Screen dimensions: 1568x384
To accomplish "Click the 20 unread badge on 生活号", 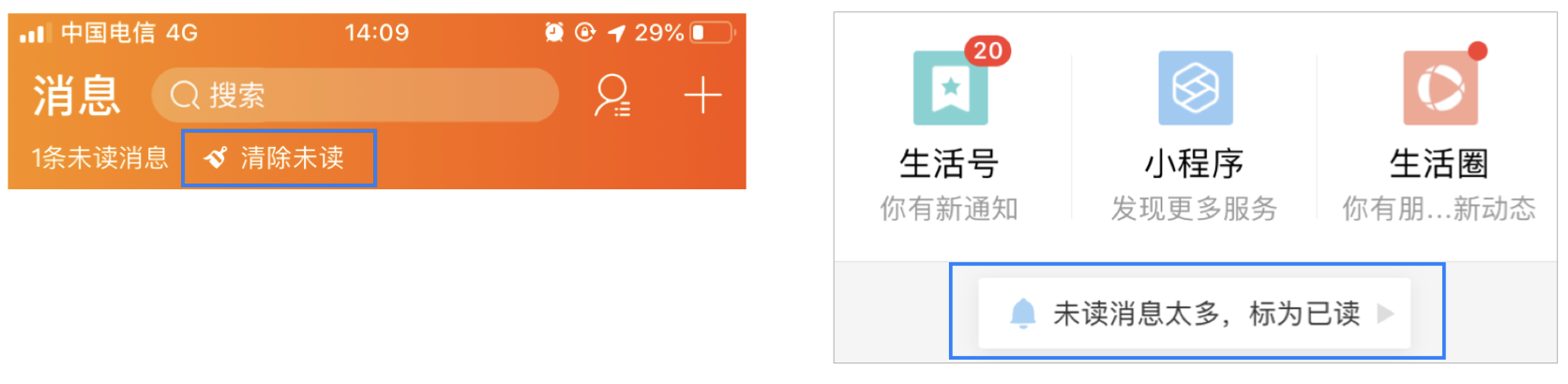I will (x=988, y=51).
